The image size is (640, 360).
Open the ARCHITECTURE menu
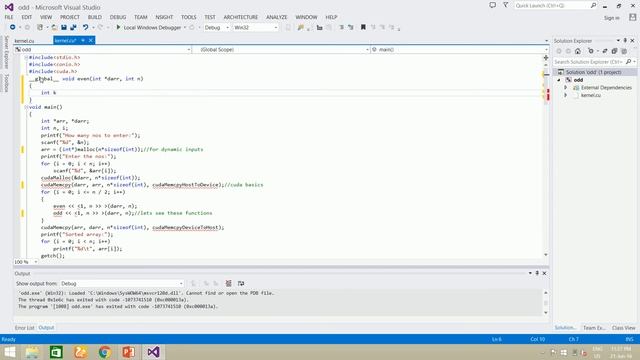click(x=241, y=17)
